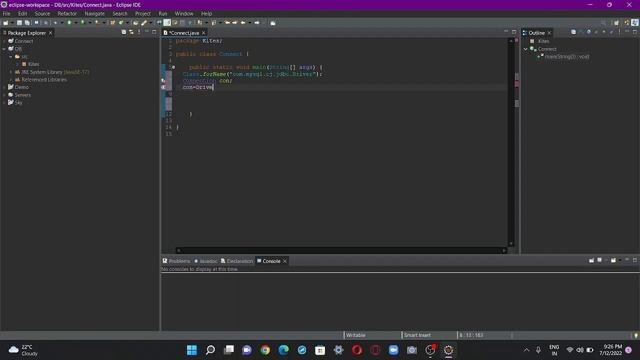Click the New Java Package toolbar icon

[113, 23]
